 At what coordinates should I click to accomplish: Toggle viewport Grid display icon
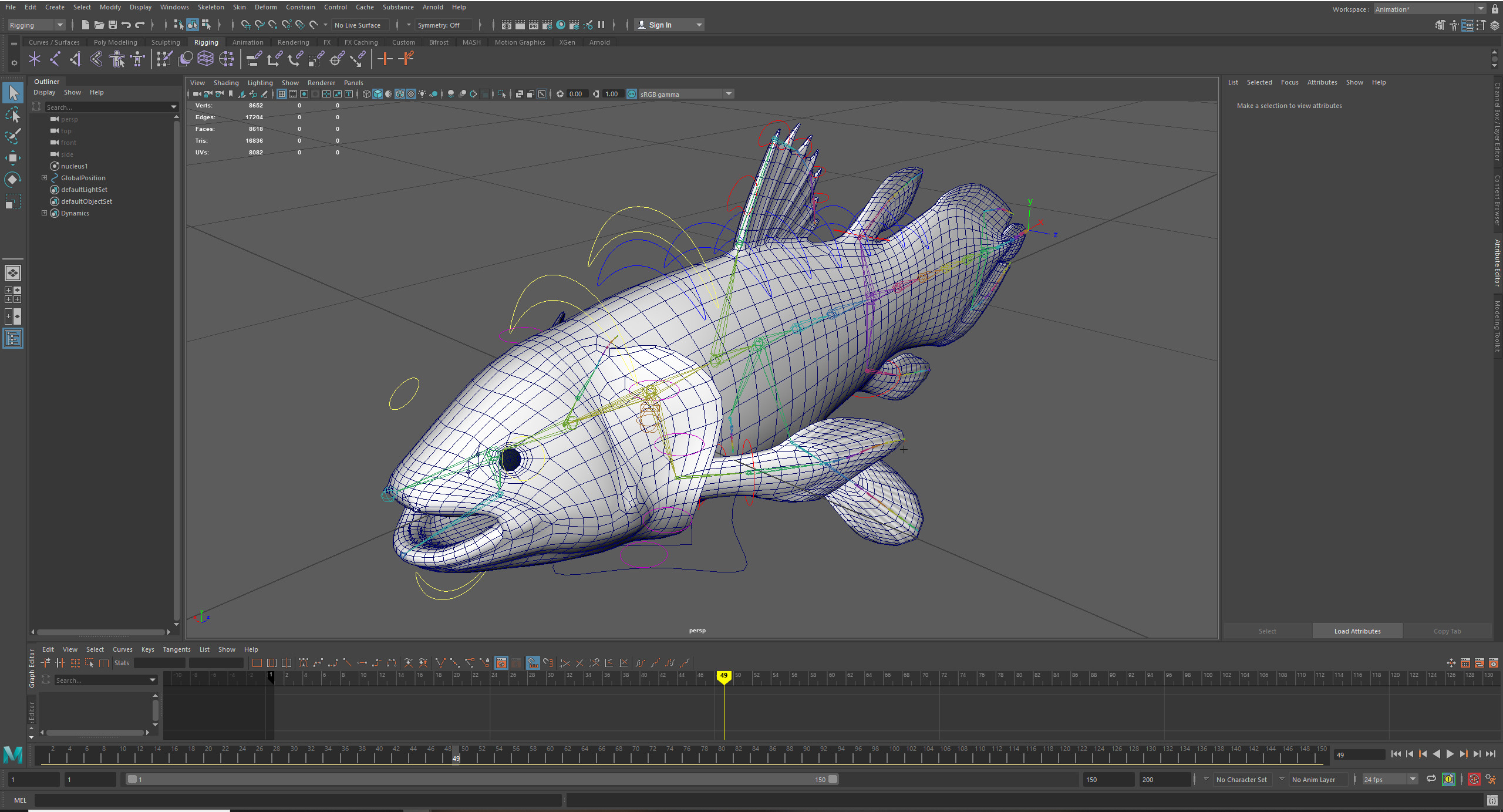pyautogui.click(x=282, y=94)
